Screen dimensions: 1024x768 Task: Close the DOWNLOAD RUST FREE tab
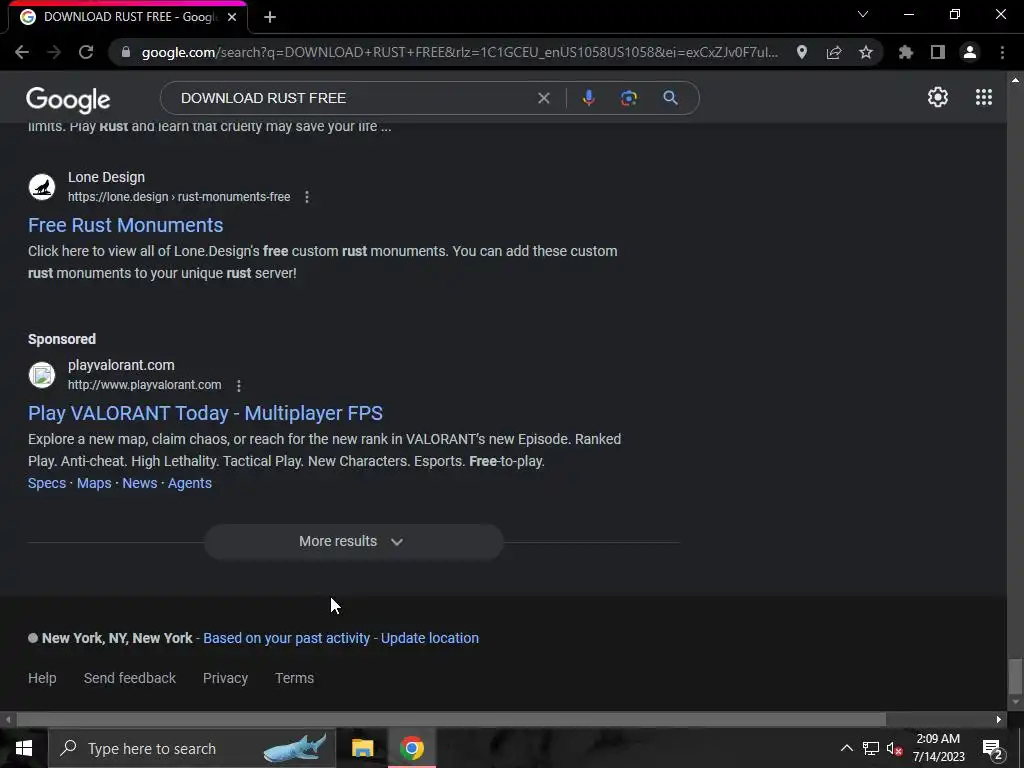pos(232,17)
